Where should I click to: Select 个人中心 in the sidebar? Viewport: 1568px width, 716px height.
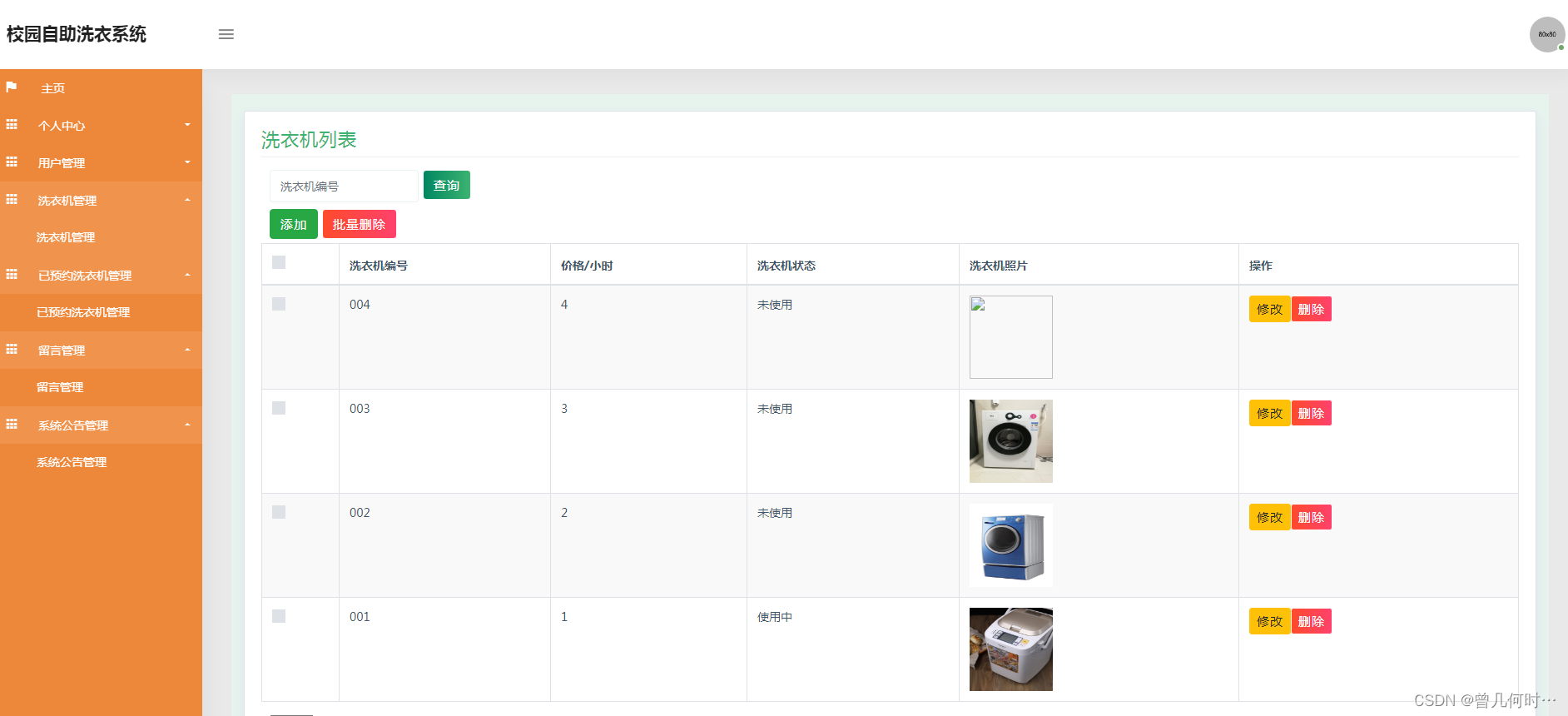click(x=62, y=126)
